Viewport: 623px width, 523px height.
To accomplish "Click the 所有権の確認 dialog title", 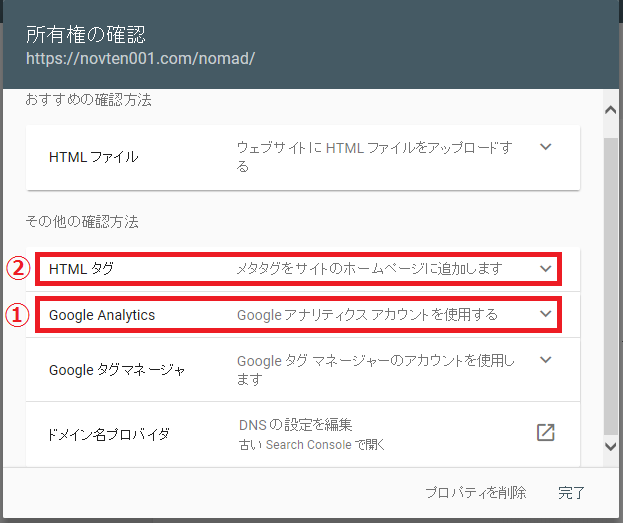I will pos(86,35).
